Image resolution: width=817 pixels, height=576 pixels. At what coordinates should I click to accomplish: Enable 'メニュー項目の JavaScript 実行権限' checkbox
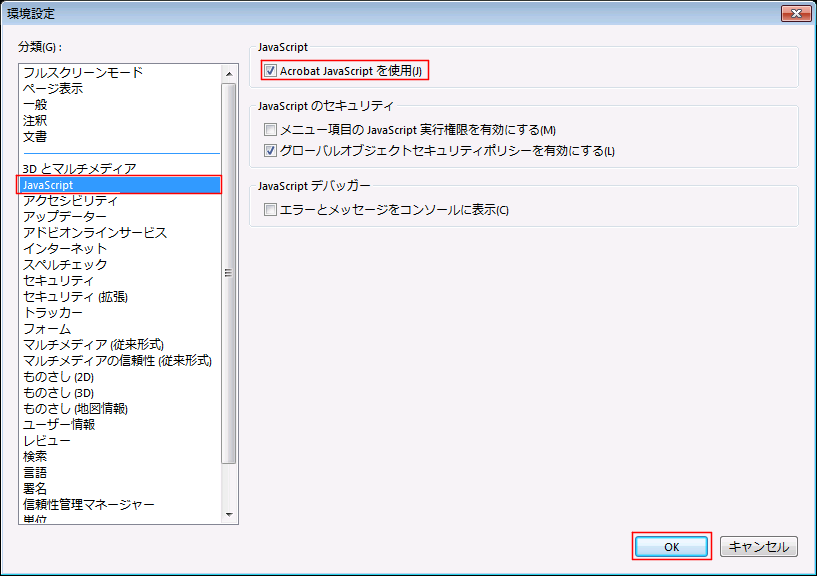point(270,130)
